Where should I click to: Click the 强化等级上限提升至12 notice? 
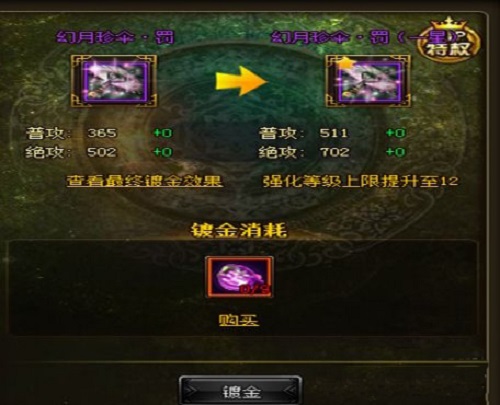361,181
